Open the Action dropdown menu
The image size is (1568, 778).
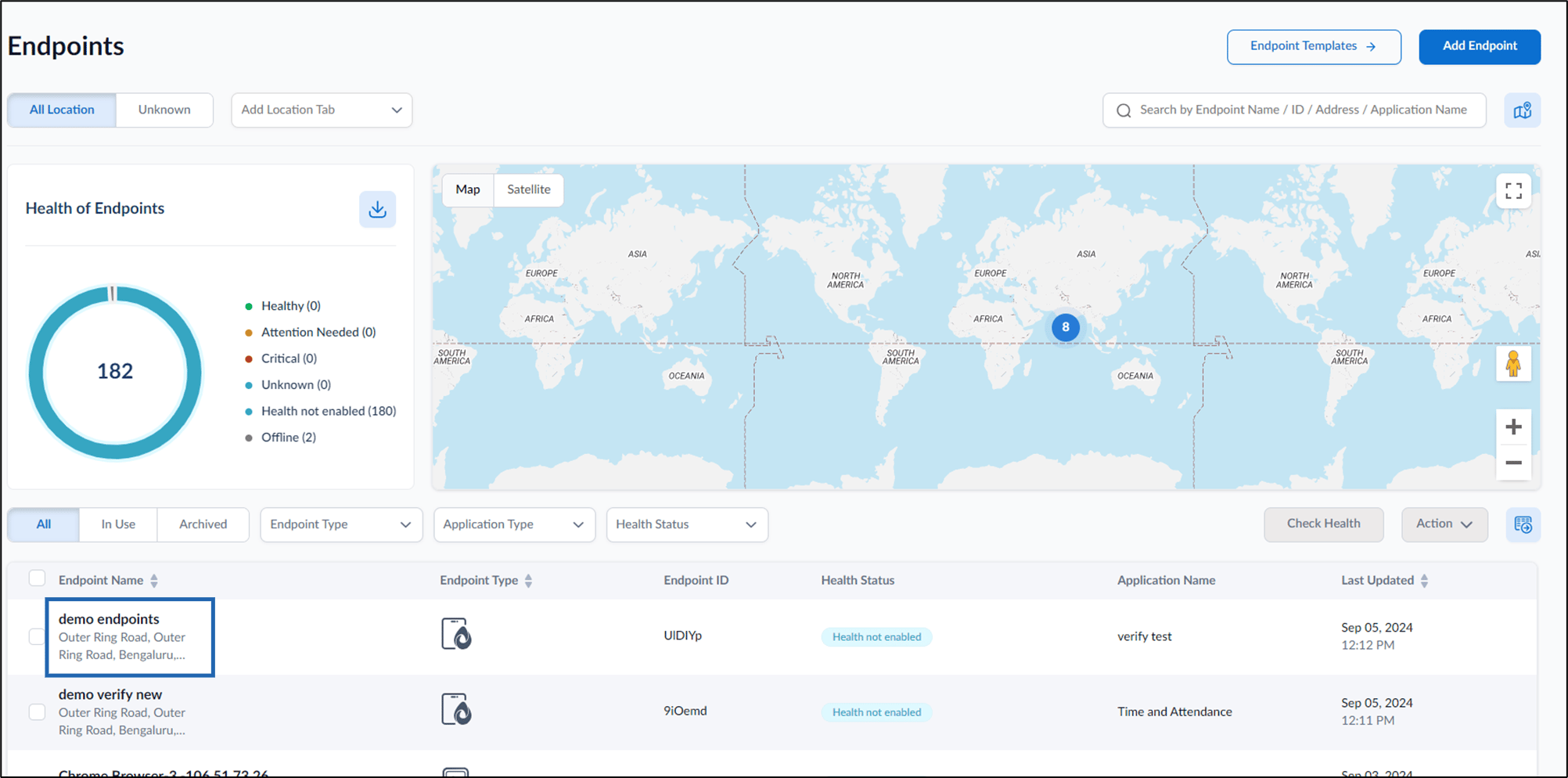click(1444, 524)
